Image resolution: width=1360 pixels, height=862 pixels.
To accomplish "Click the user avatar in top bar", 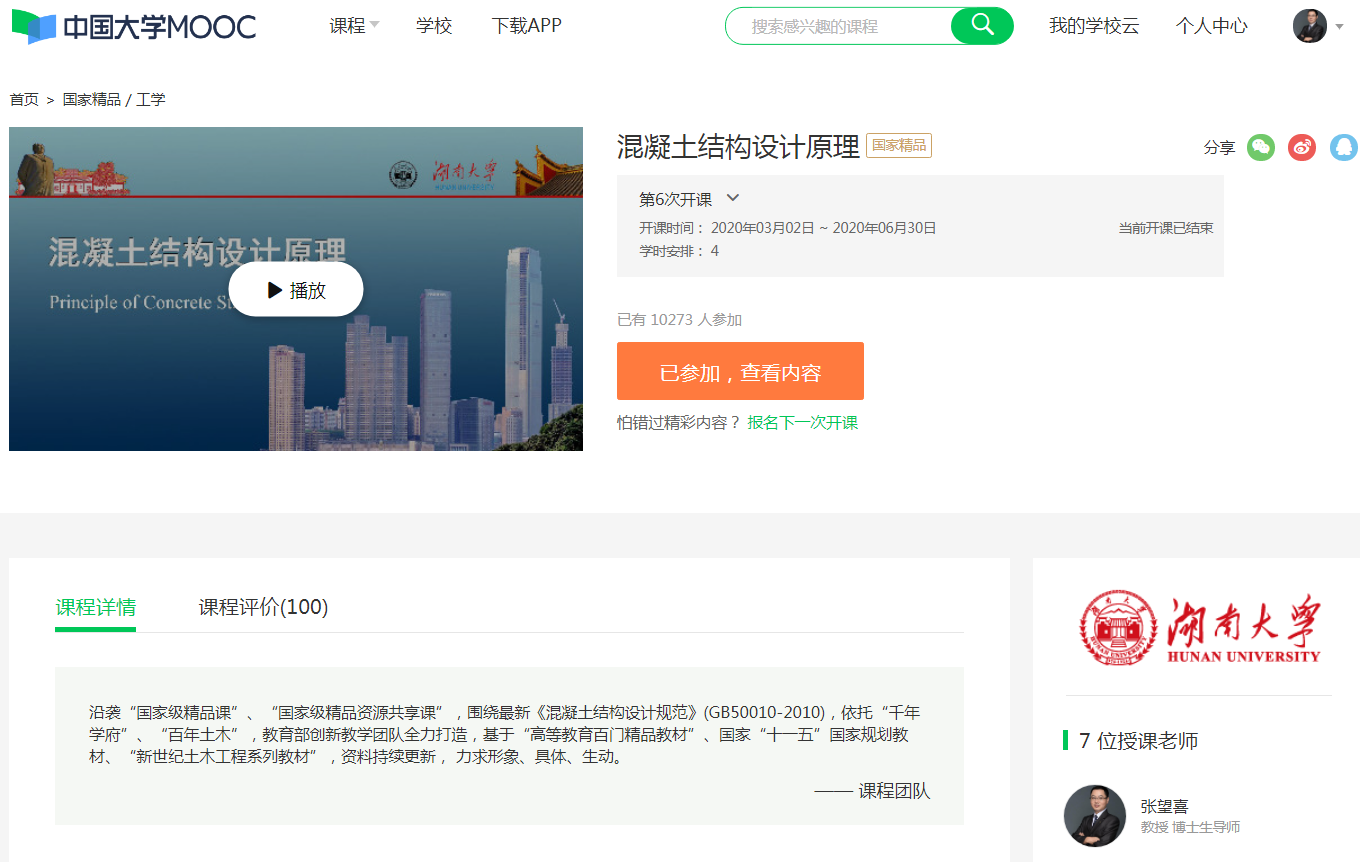I will [x=1309, y=26].
